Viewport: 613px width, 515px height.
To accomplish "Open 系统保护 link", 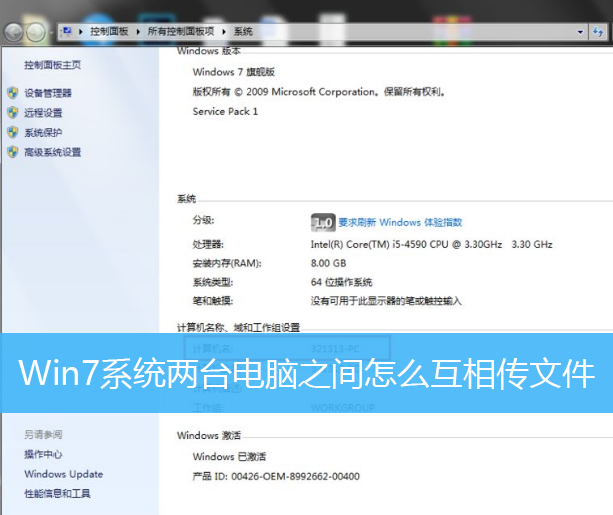I will 43,133.
